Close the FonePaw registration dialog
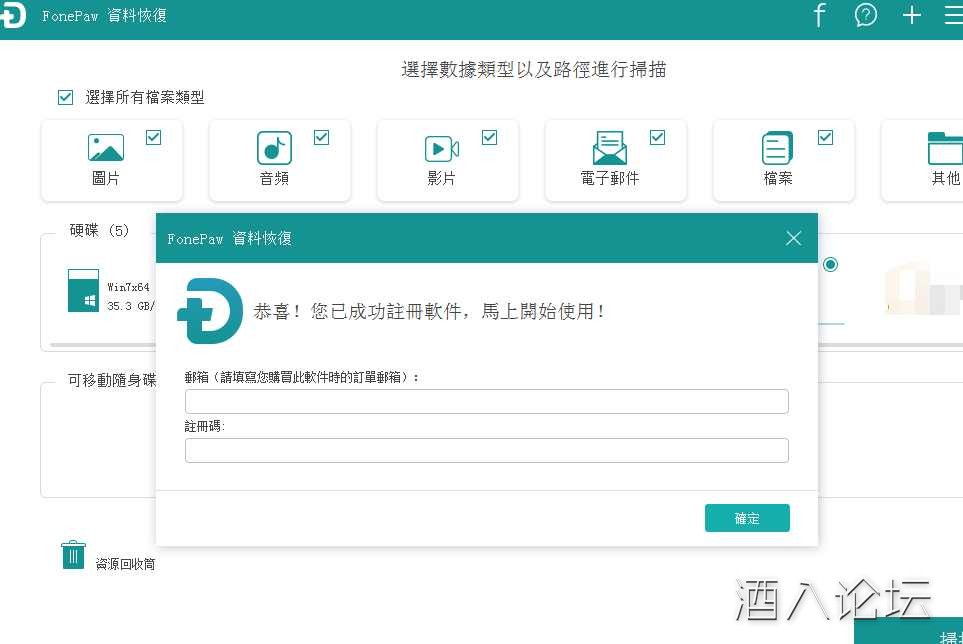 793,238
